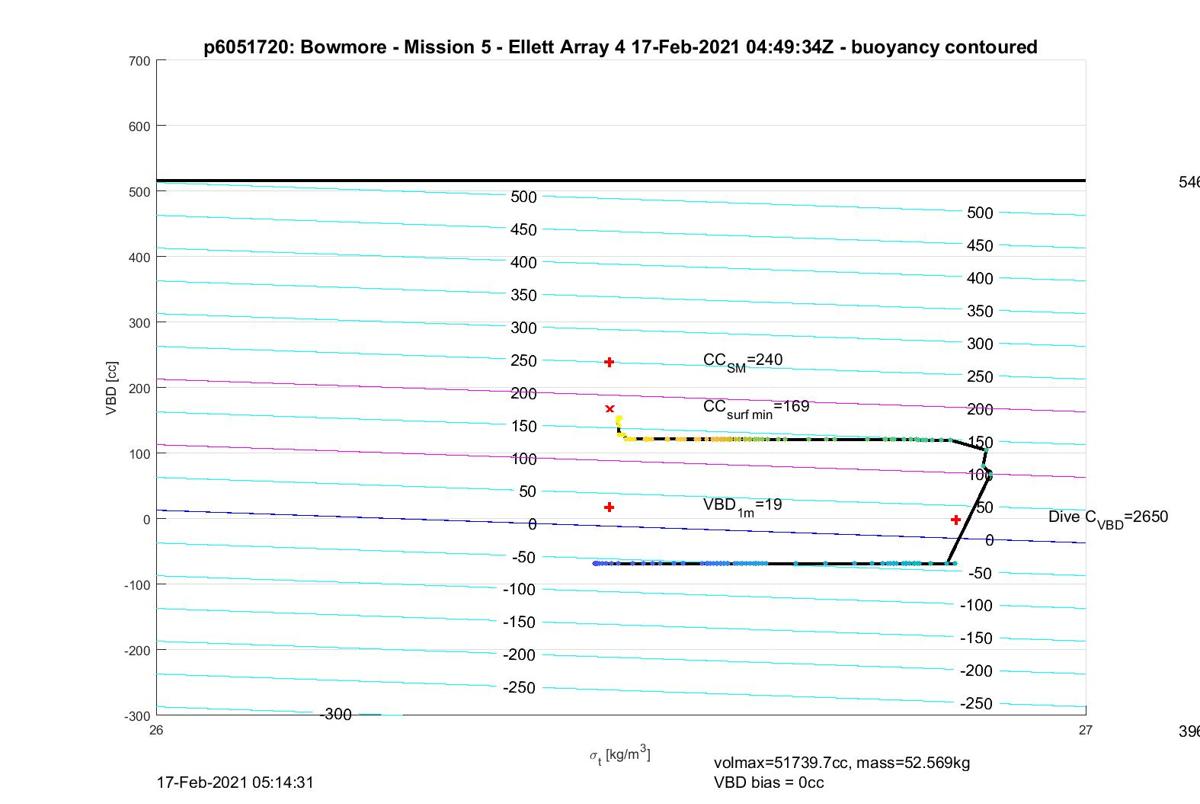The height and width of the screenshot is (804, 1200).
Task: Click the 'VBD bias = 0cc' text
Action: point(769,782)
